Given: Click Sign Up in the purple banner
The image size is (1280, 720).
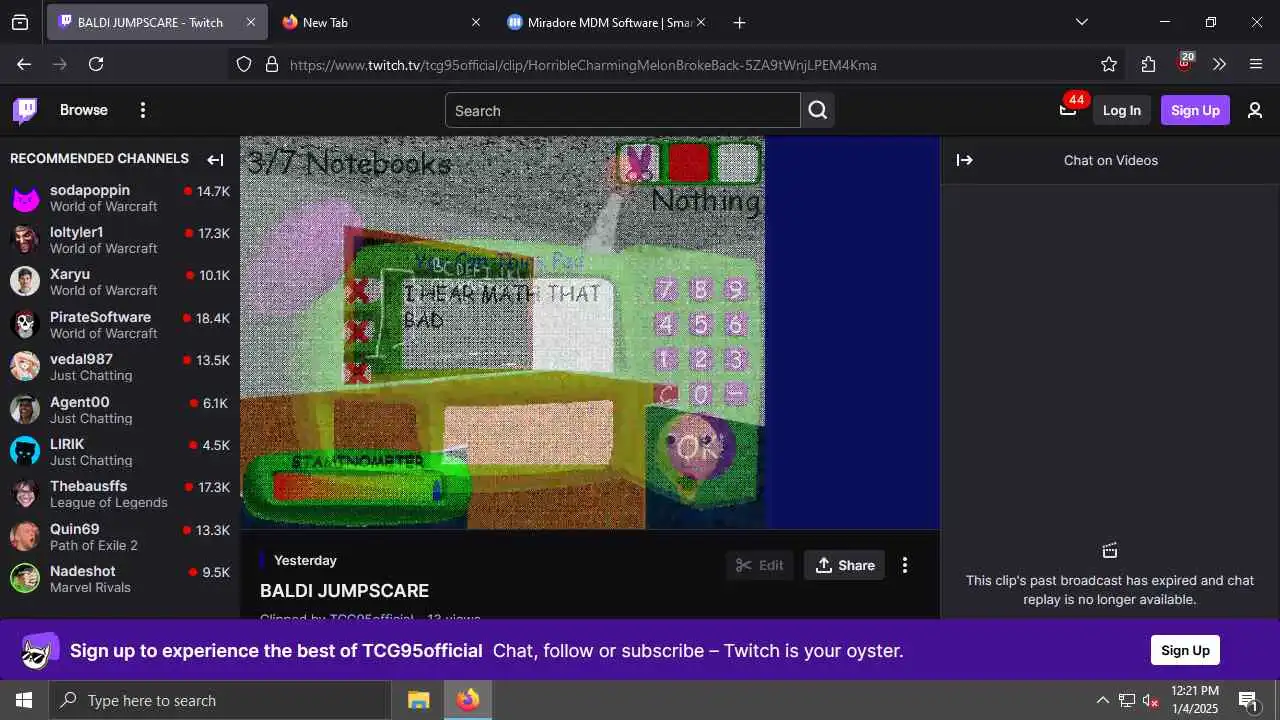Looking at the screenshot, I should point(1185,650).
